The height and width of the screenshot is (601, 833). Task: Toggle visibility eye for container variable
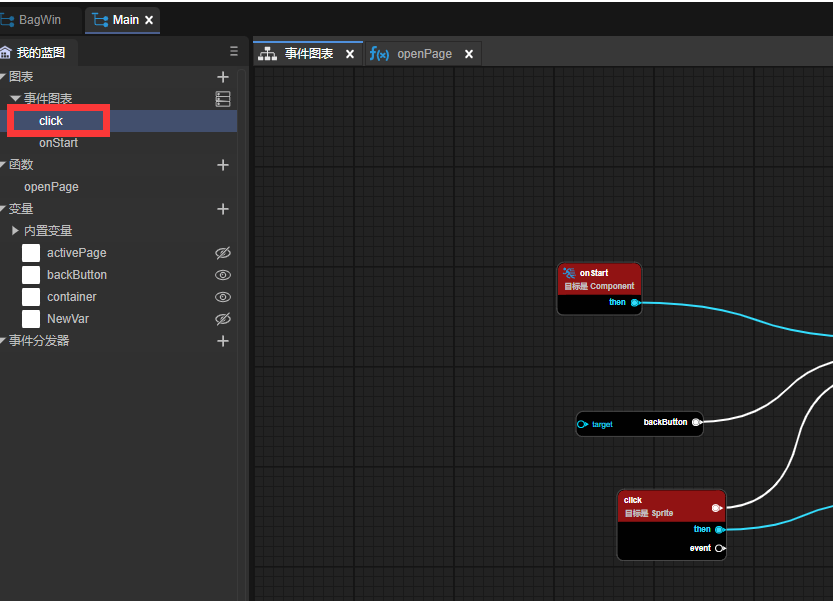pyautogui.click(x=223, y=297)
